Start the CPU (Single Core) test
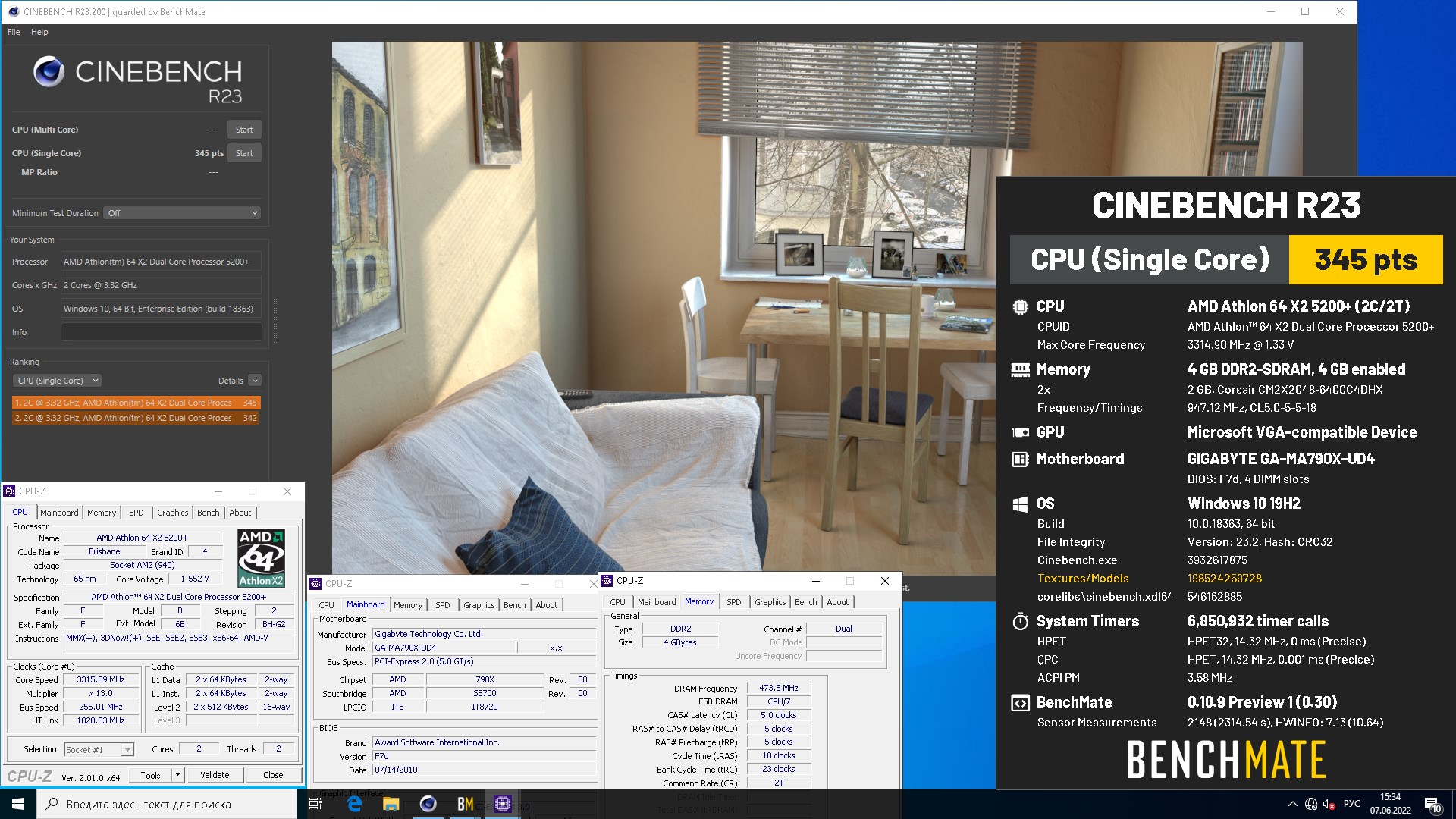This screenshot has height=819, width=1456. [x=244, y=153]
